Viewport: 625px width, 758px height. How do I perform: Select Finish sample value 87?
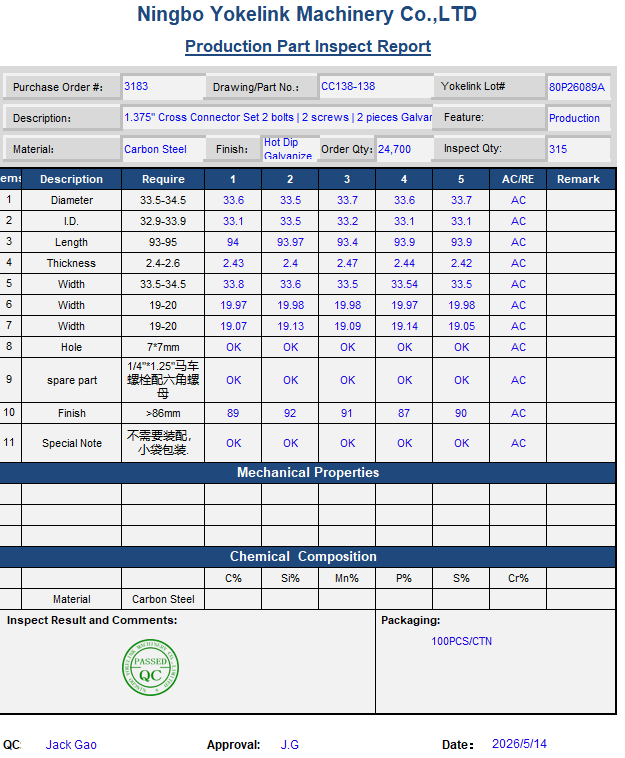(404, 413)
